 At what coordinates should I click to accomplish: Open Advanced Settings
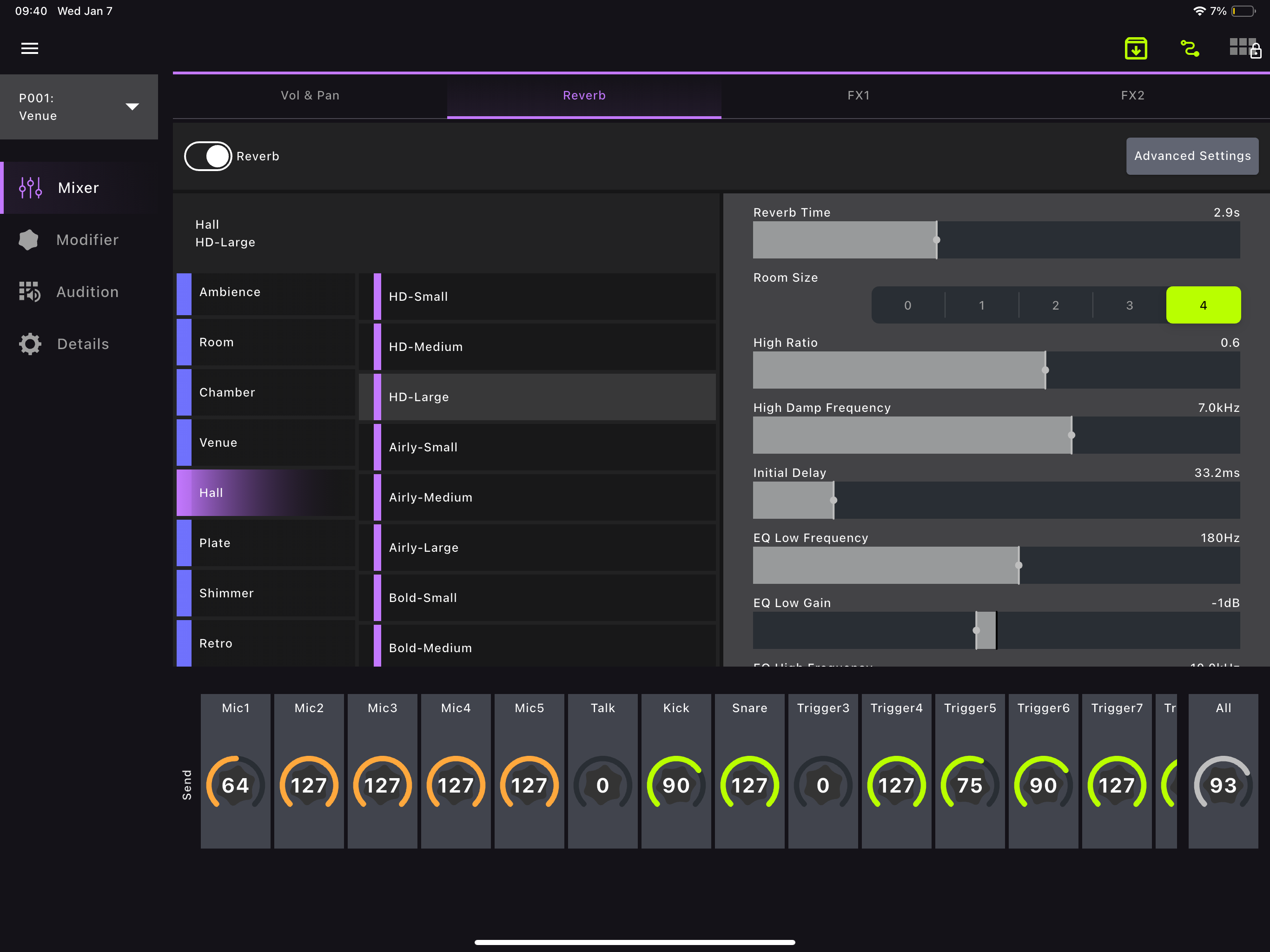pos(1192,156)
